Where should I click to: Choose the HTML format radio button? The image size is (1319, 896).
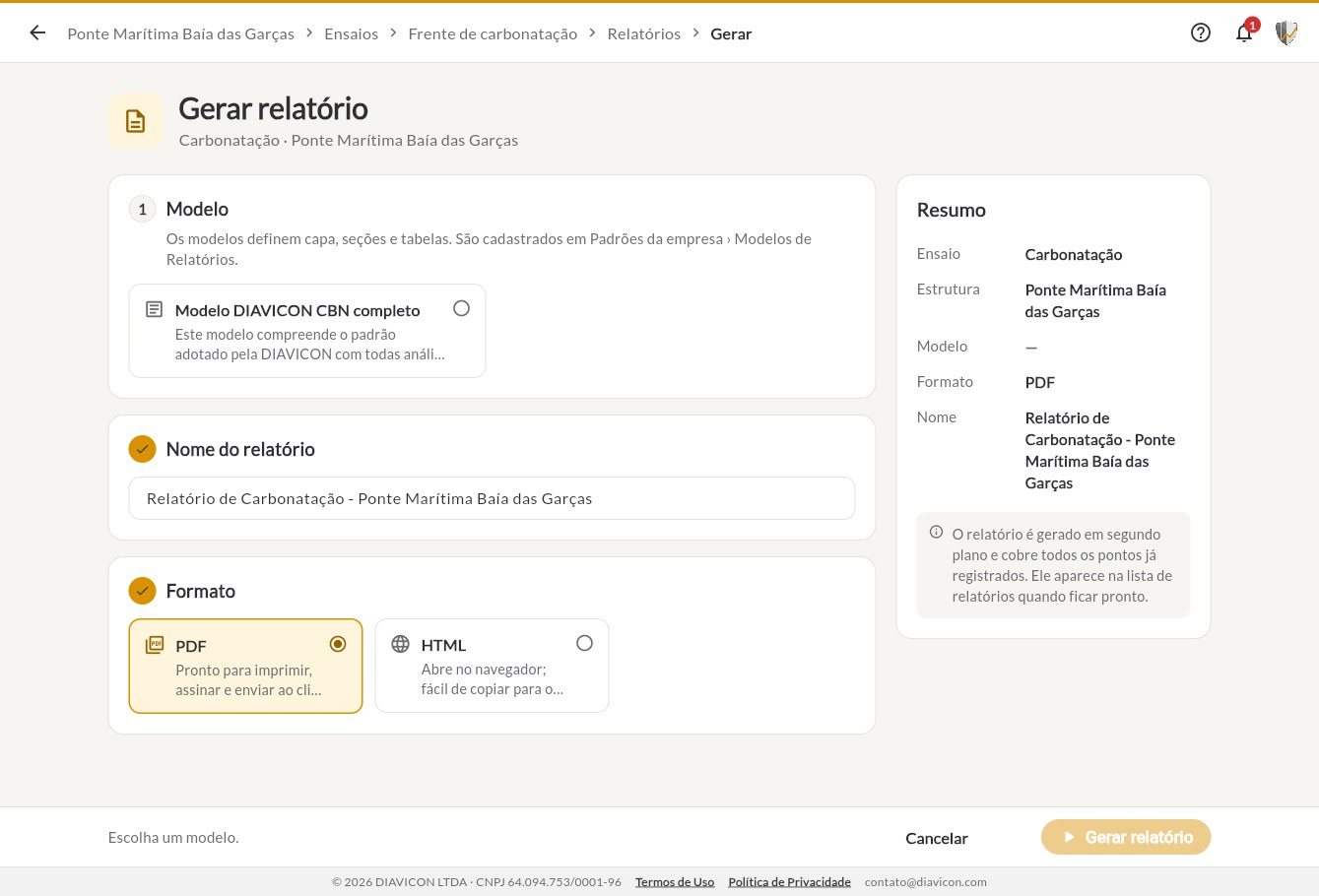pyautogui.click(x=584, y=643)
